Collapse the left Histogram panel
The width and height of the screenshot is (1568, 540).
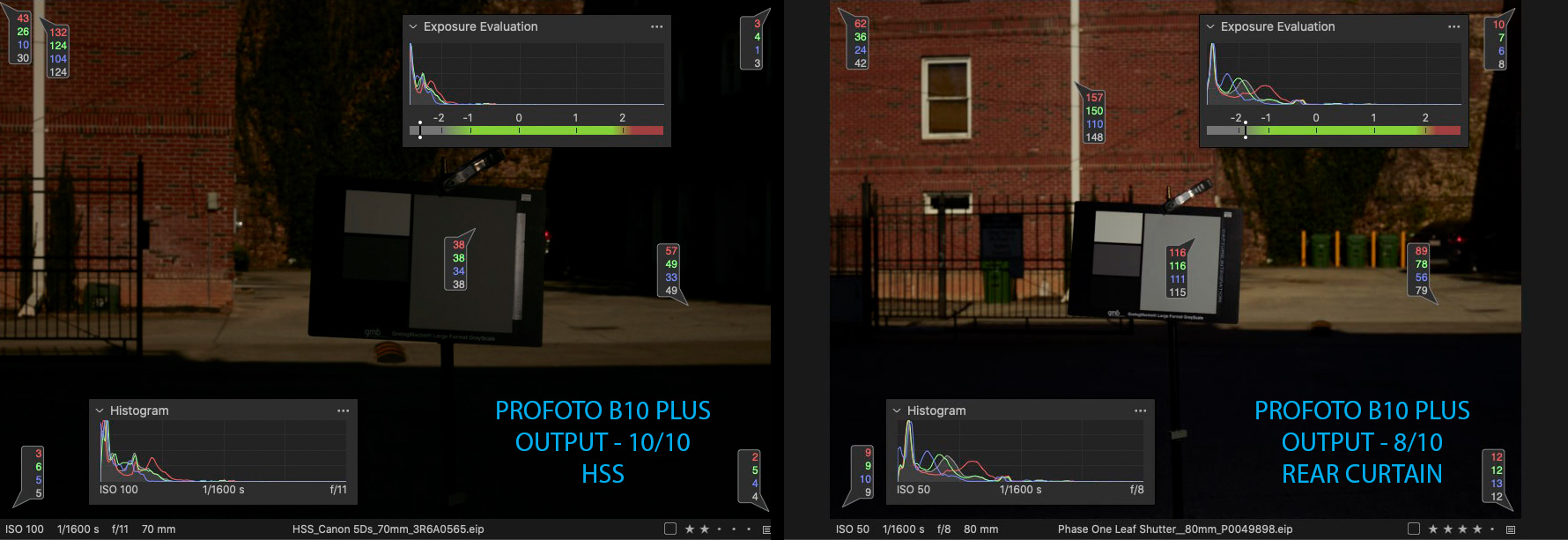pos(100,411)
